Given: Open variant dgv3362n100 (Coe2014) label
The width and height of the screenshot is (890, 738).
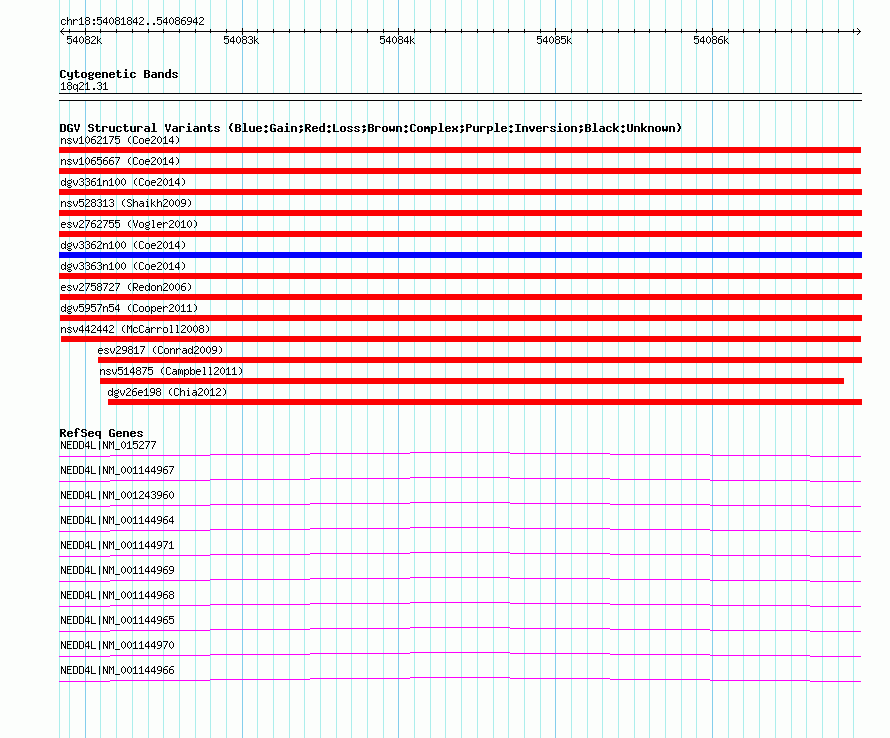Looking at the screenshot, I should (x=123, y=245).
